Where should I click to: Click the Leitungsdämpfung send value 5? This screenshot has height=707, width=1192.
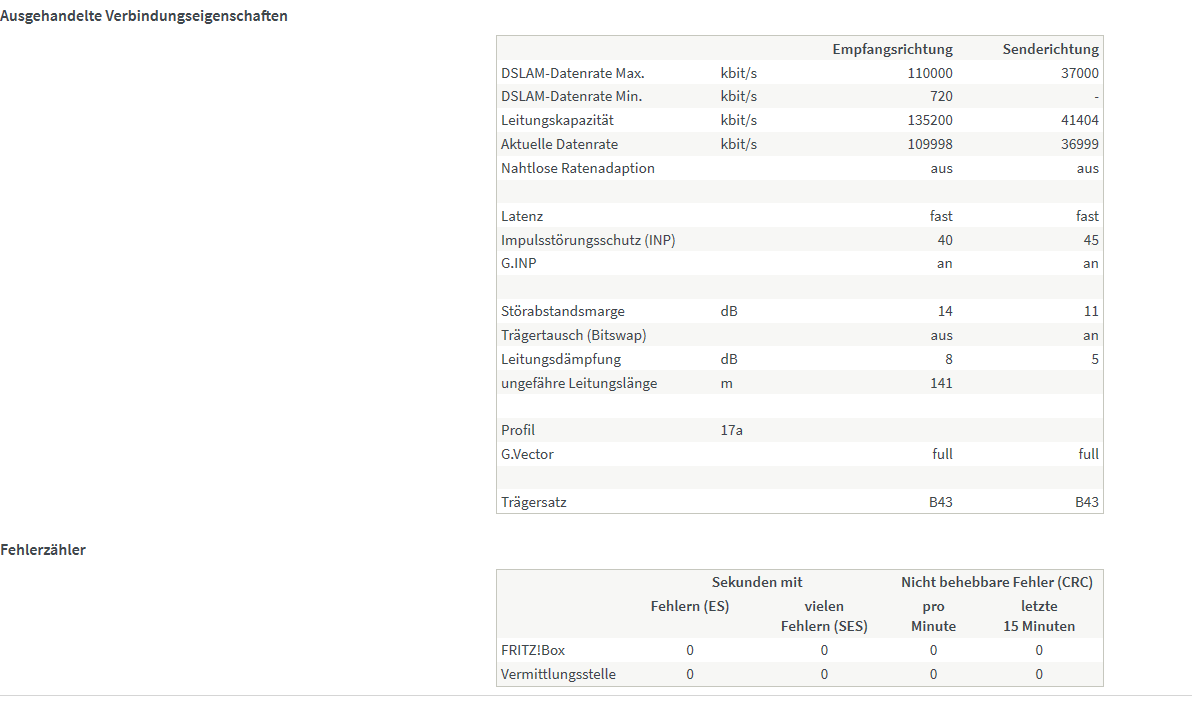coord(1095,359)
